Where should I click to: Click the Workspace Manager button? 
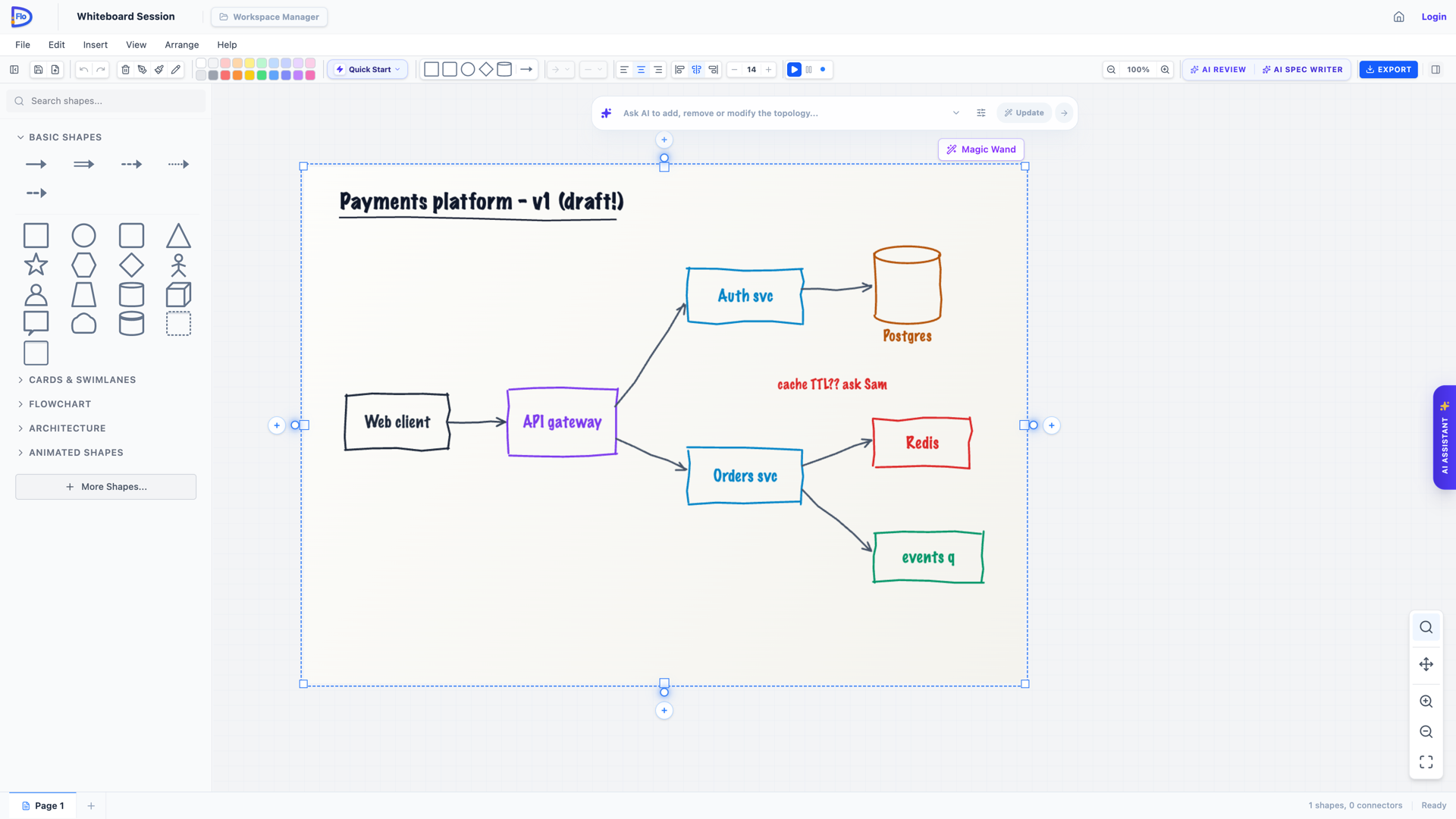269,17
